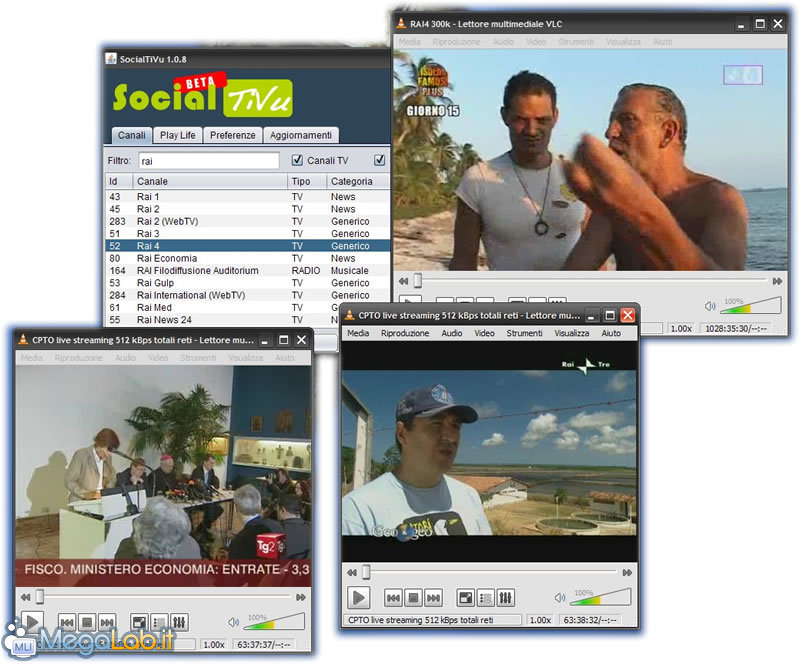Image resolution: width=800 pixels, height=664 pixels.
Task: Click the slower button in the RAI4 VLC window
Action: [x=404, y=281]
